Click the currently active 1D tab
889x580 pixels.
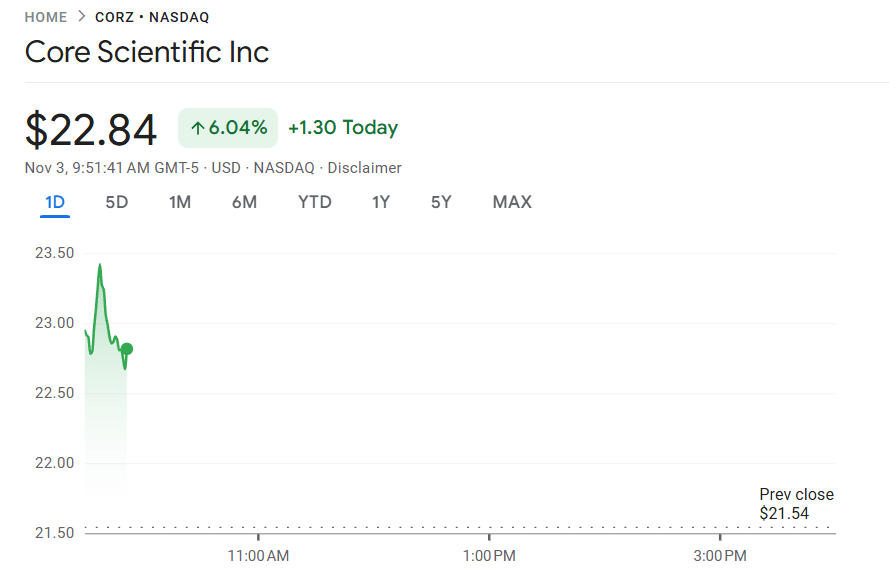pos(55,202)
